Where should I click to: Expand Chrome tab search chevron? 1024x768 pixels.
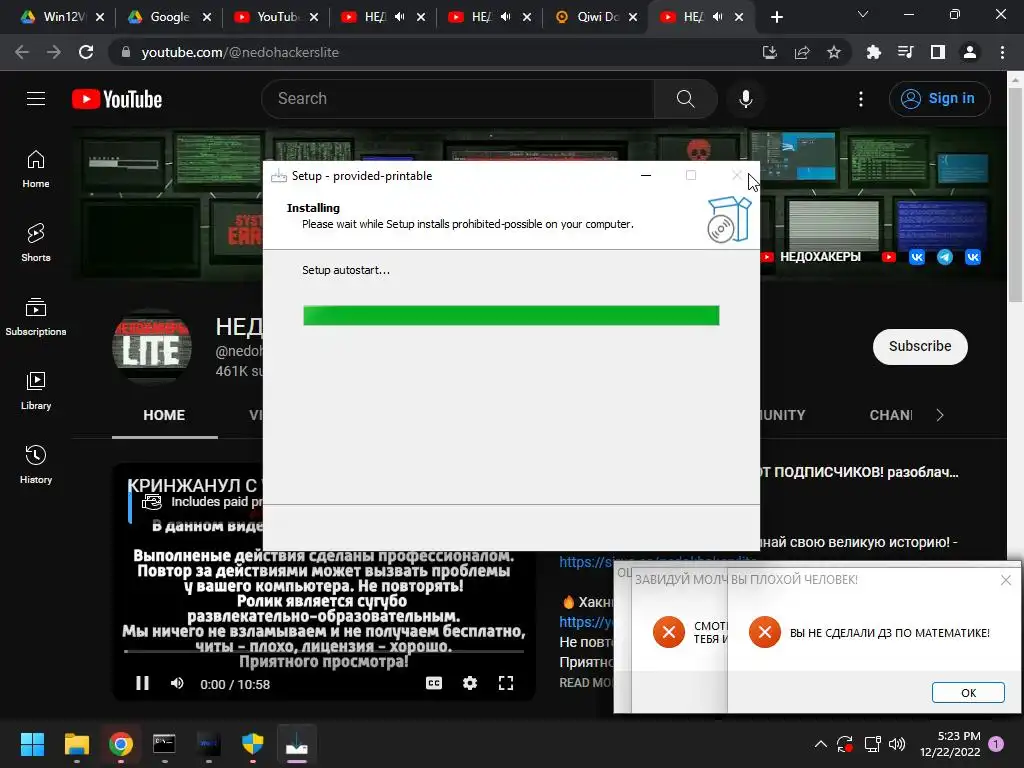point(863,14)
